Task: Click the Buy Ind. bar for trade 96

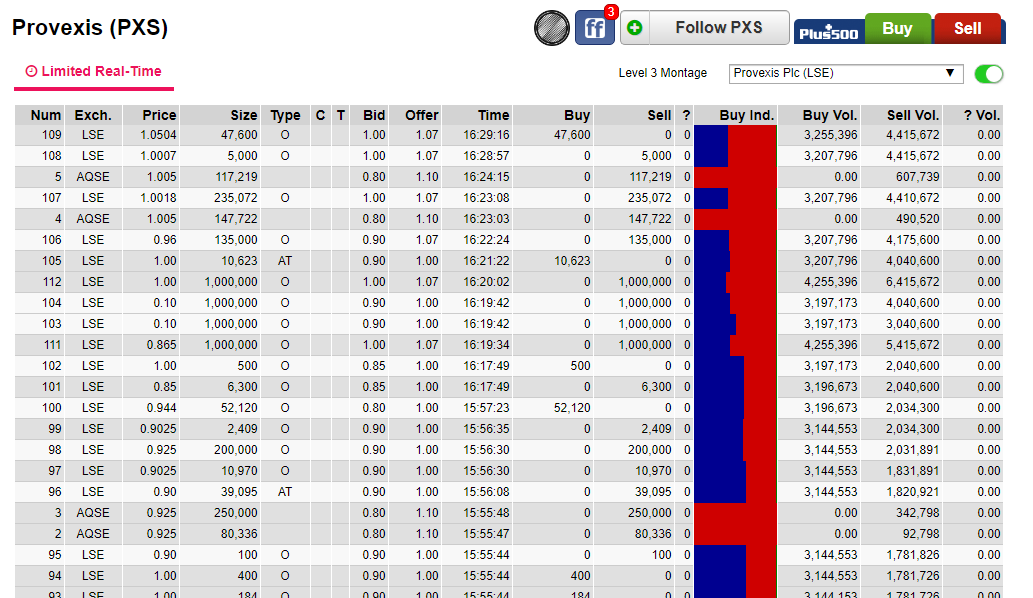Action: pos(736,492)
